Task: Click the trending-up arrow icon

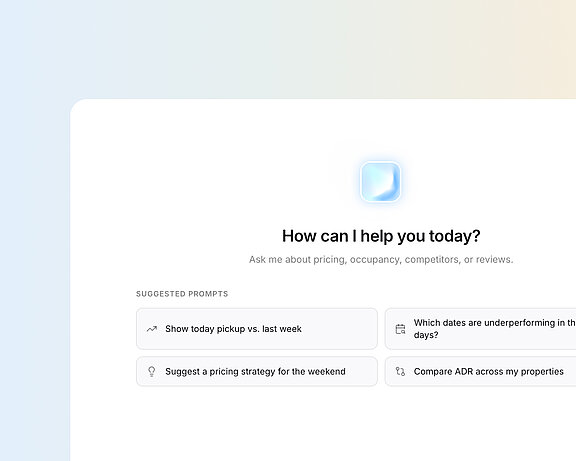Action: (152, 329)
